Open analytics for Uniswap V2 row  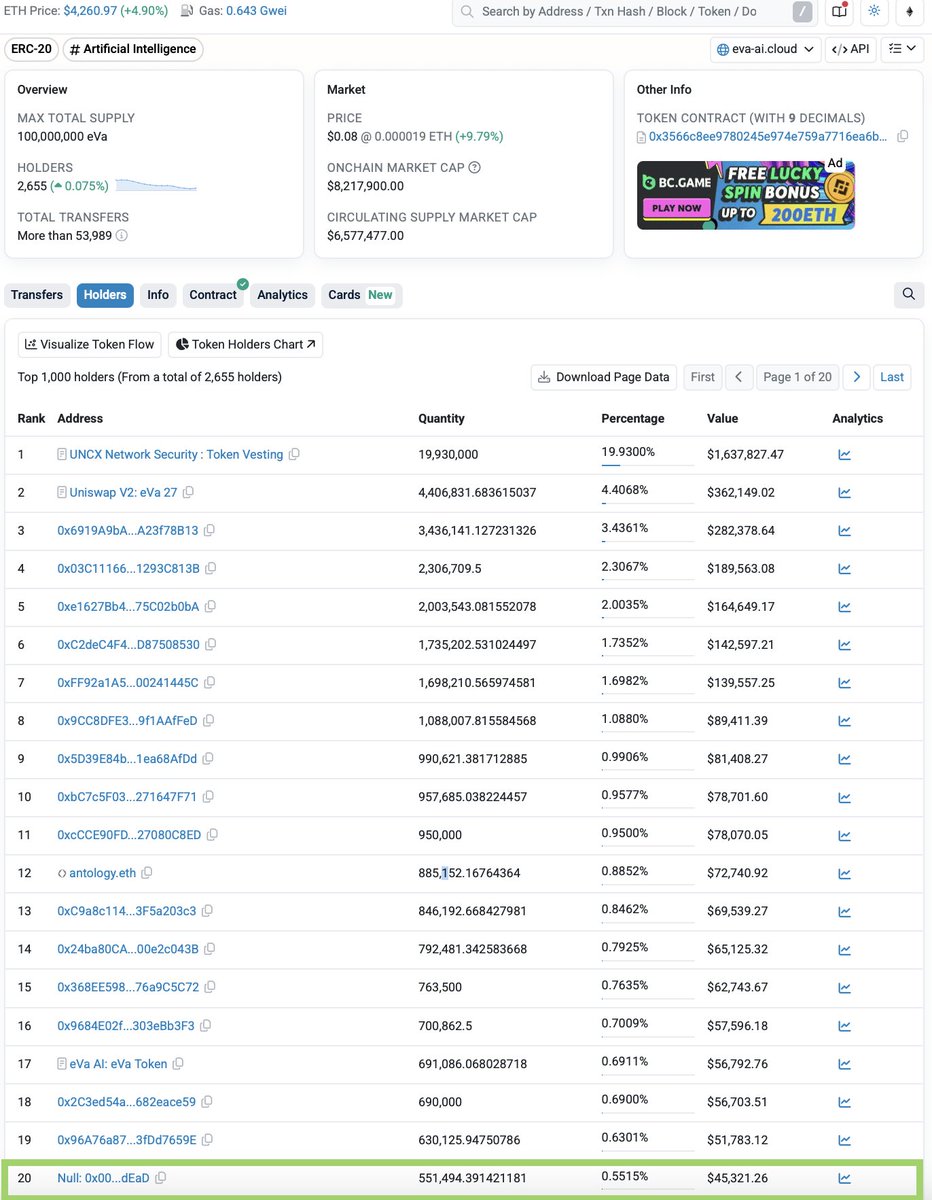click(844, 492)
